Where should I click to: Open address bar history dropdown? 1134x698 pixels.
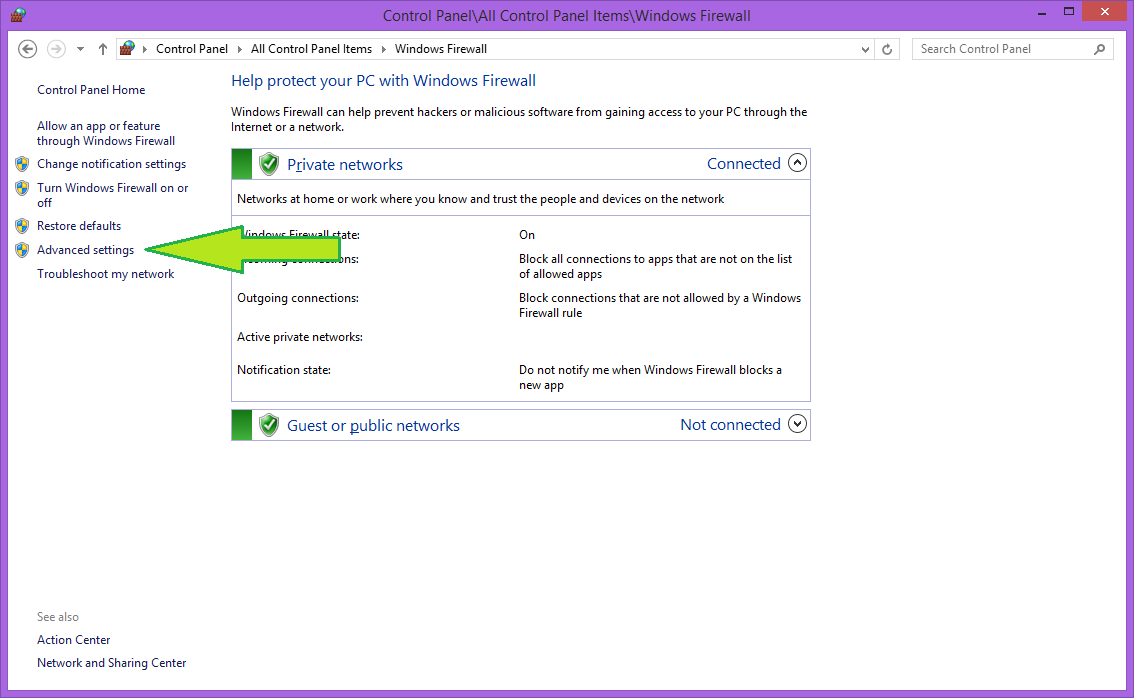coord(865,50)
